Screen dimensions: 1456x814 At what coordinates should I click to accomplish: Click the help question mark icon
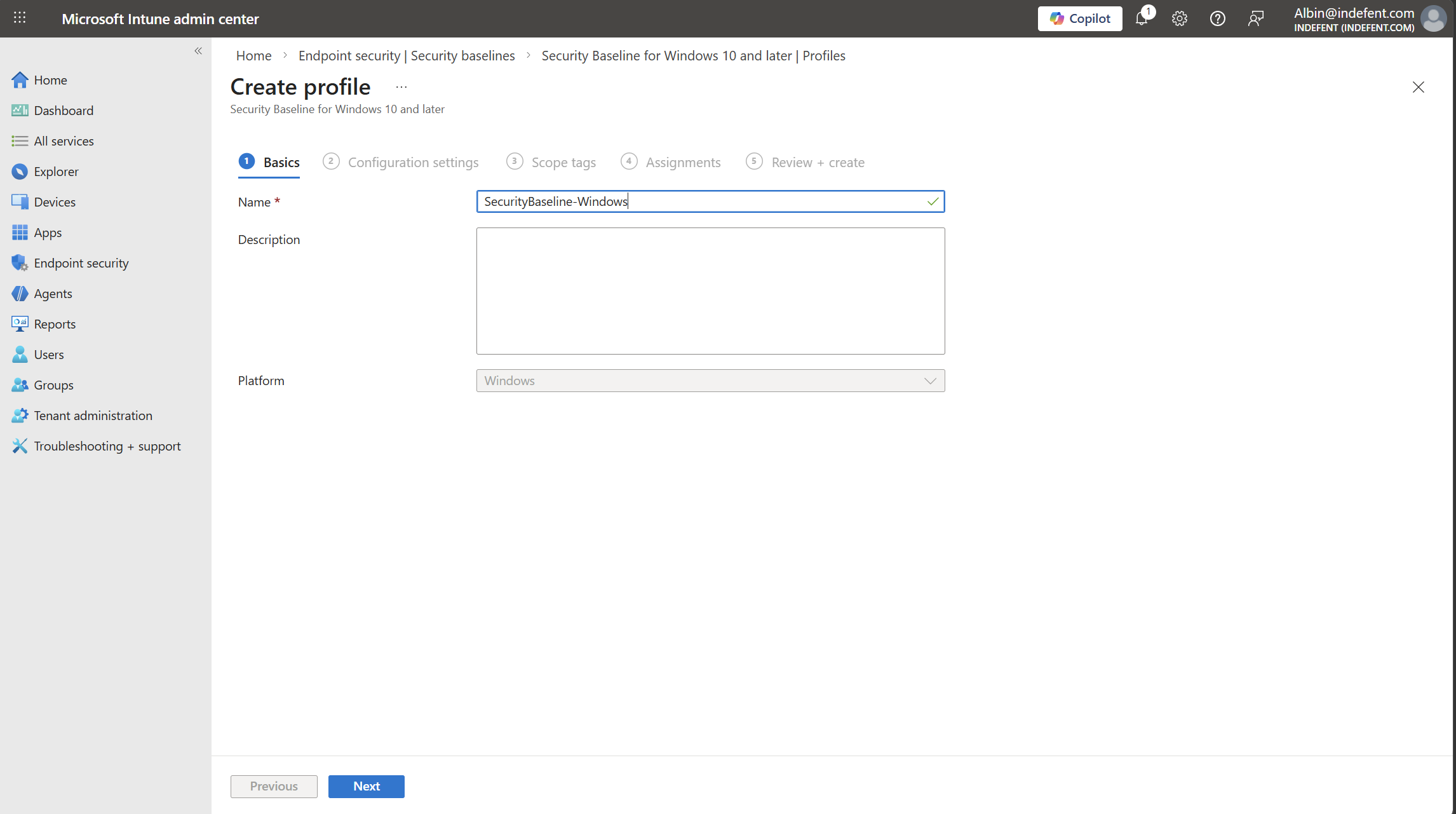[1217, 18]
